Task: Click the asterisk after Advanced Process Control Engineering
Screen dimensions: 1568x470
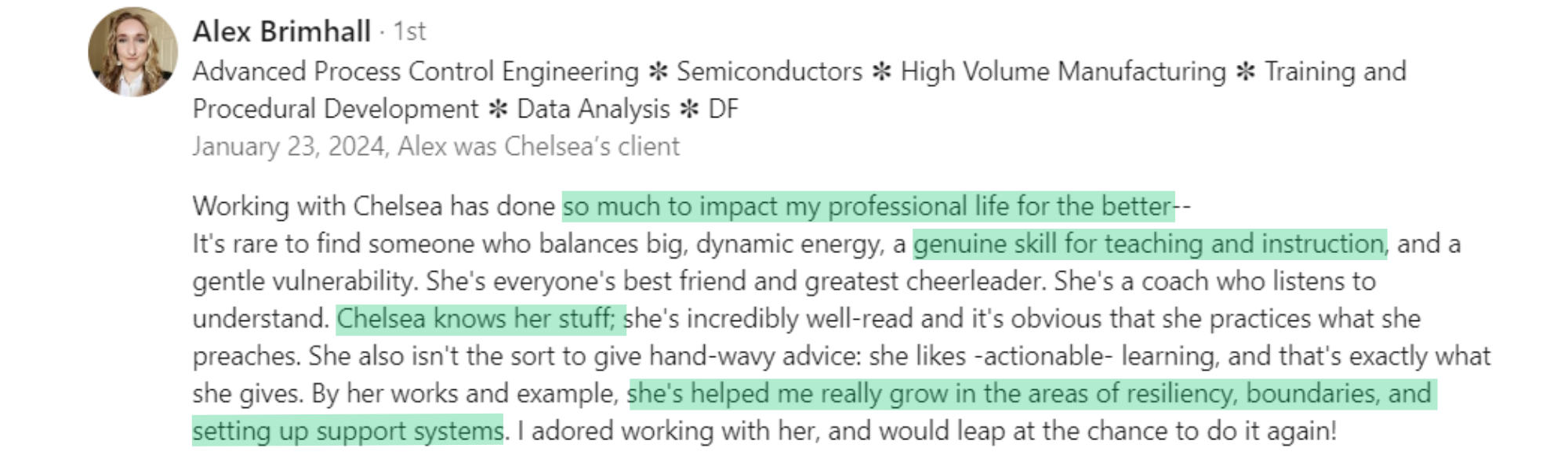Action: coord(658,72)
